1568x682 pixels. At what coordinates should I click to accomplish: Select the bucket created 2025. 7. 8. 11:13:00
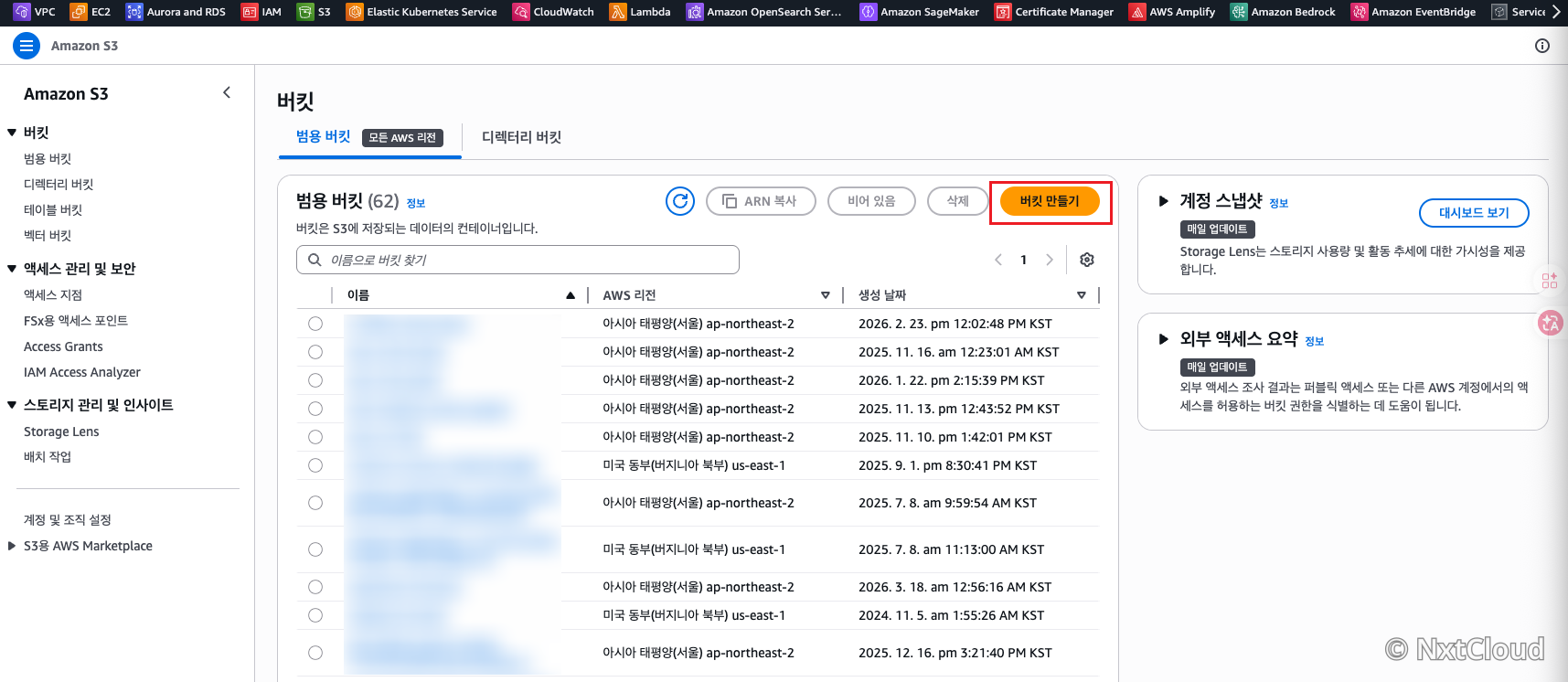(x=315, y=549)
